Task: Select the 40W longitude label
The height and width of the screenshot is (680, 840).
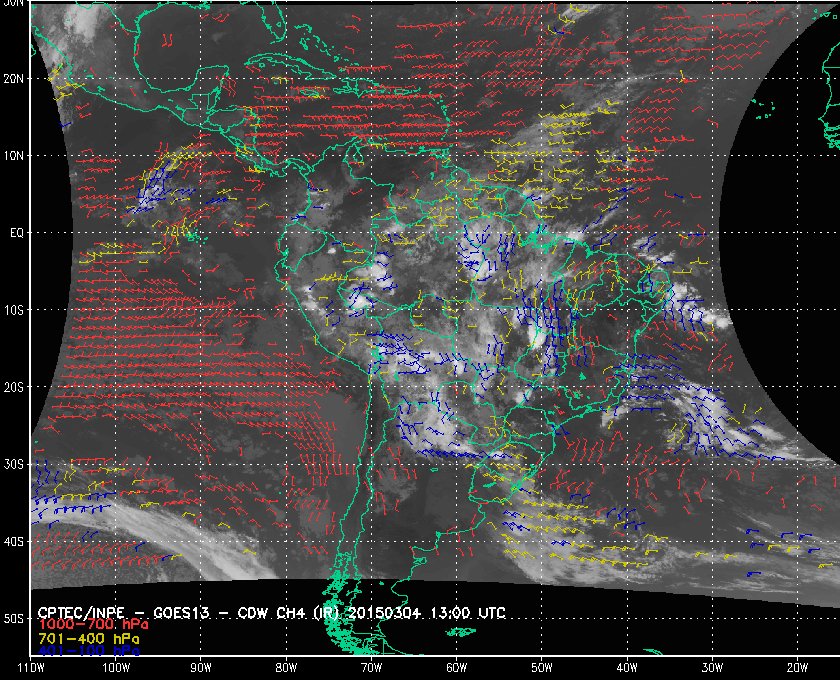Action: 627,668
